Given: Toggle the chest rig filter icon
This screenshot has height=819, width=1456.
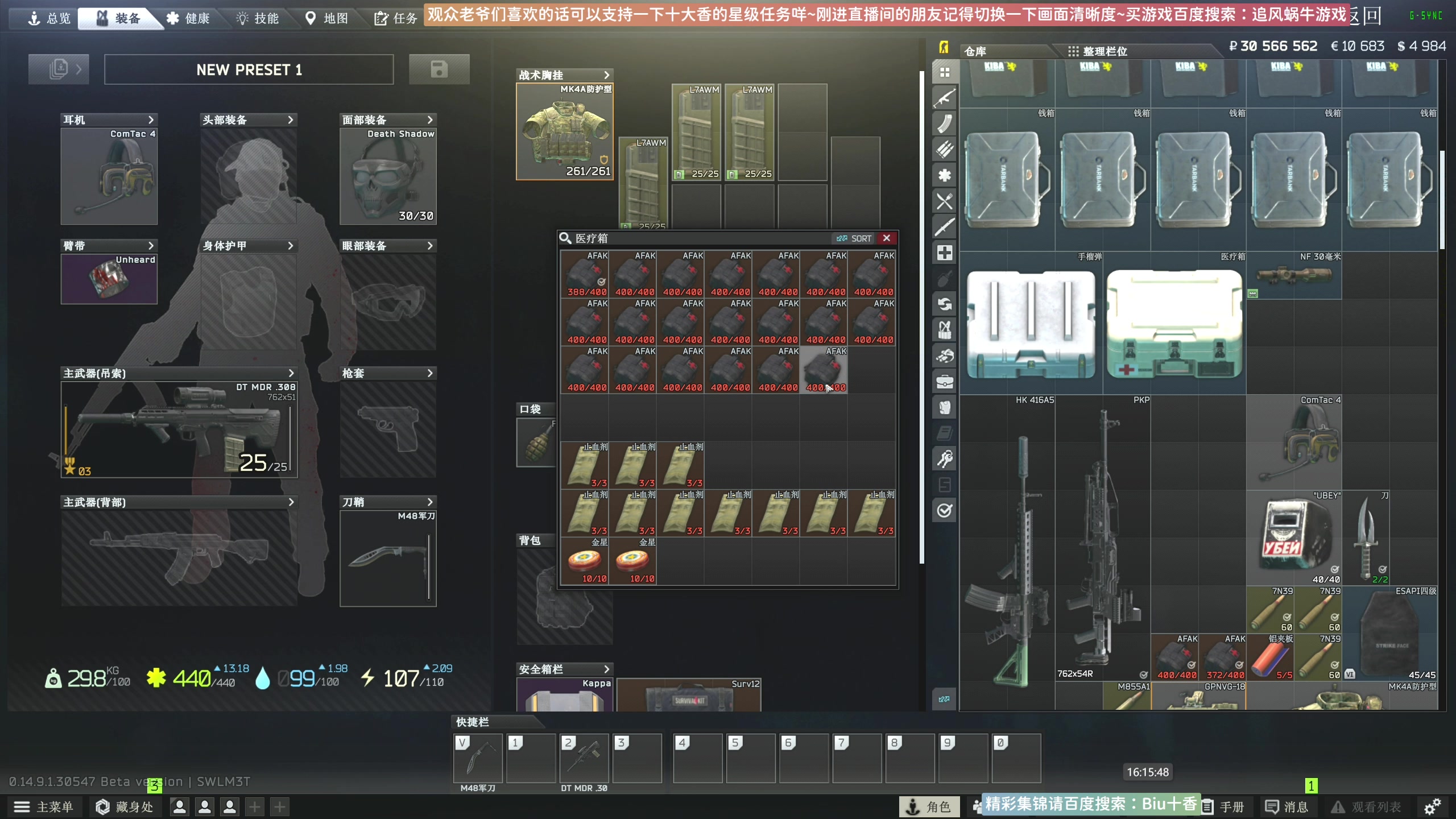Looking at the screenshot, I should pos(945,330).
